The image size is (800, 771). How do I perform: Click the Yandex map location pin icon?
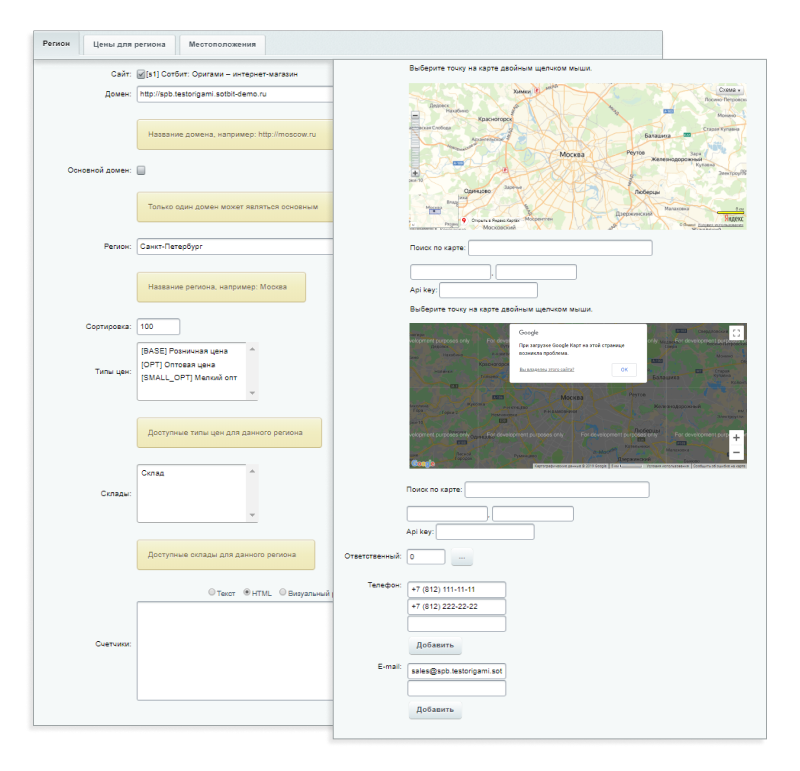(x=464, y=220)
